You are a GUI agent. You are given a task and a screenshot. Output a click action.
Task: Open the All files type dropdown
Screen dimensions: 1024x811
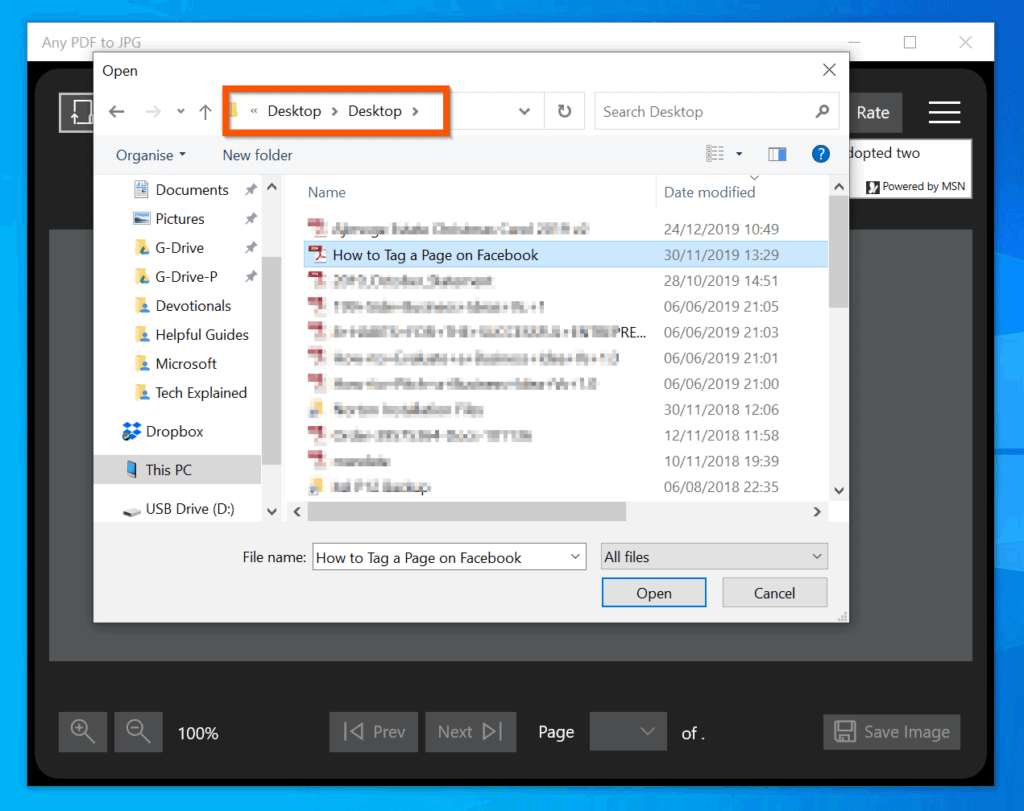pyautogui.click(x=714, y=557)
